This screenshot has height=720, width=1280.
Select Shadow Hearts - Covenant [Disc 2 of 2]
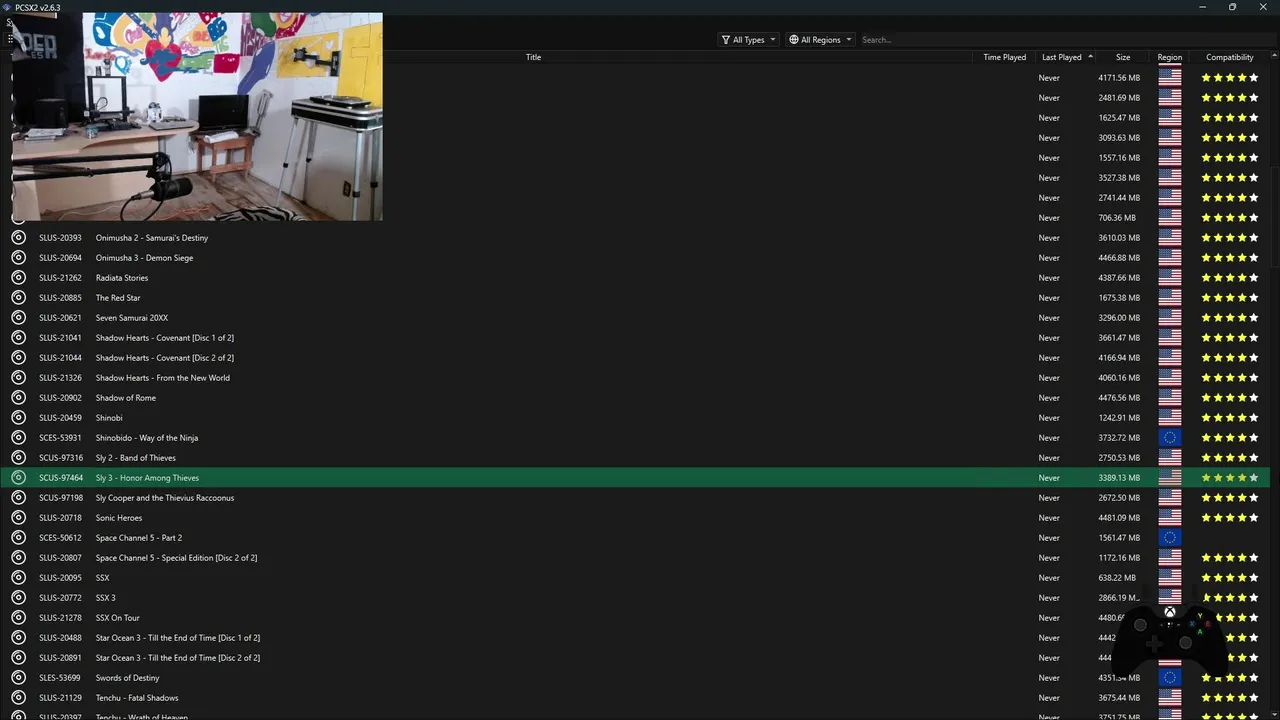(x=165, y=358)
